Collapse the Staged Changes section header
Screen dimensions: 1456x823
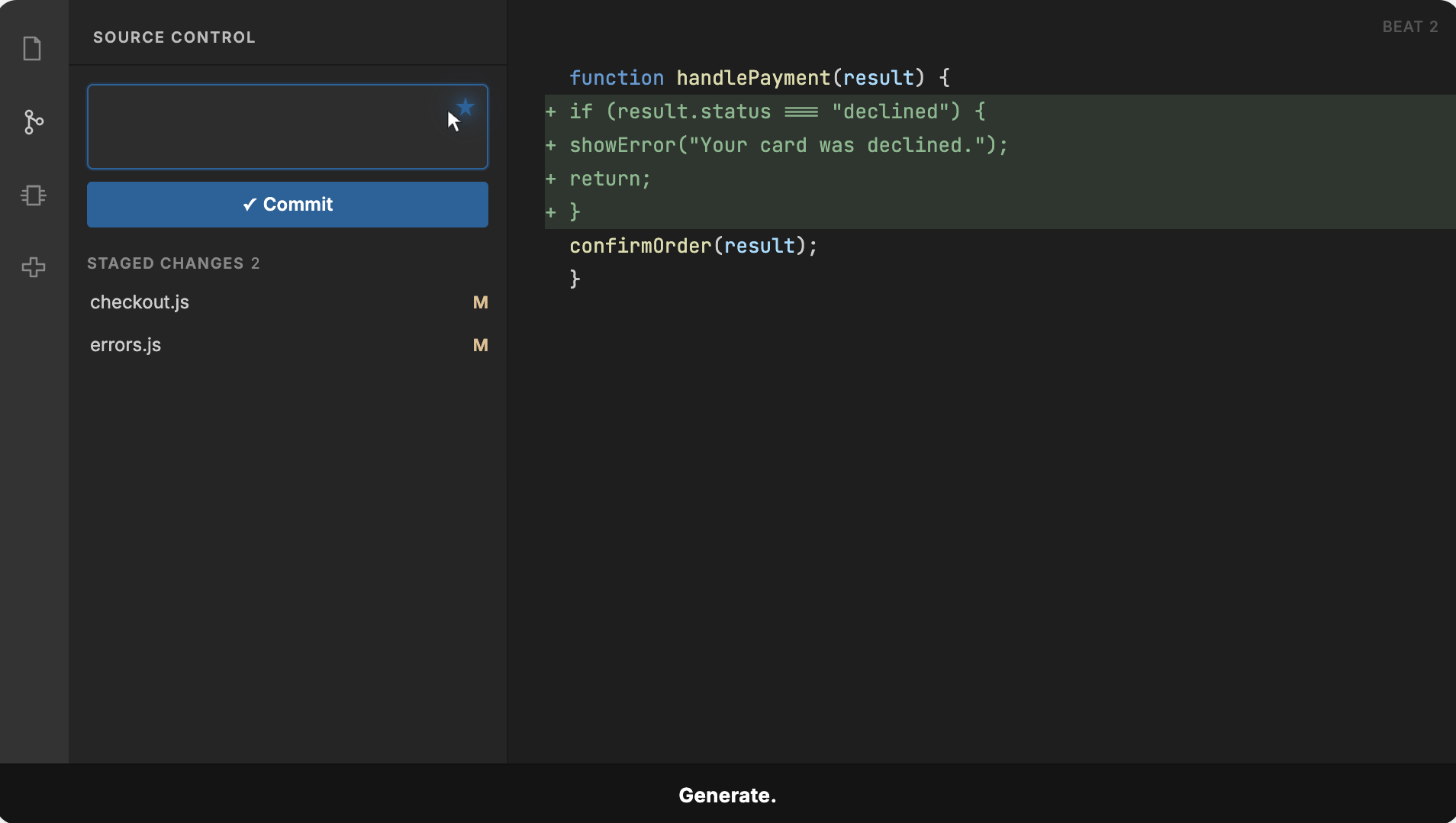(173, 263)
